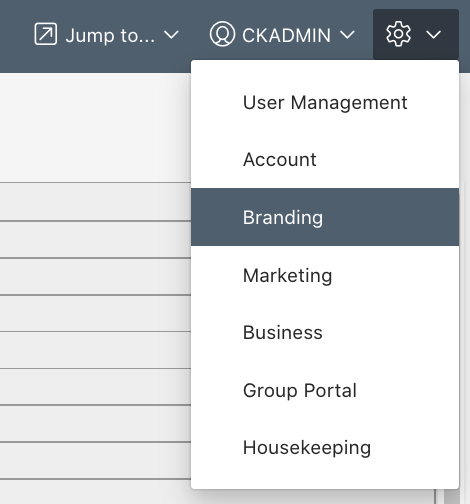Click the settings gear icon
The height and width of the screenshot is (504, 470).
coord(398,34)
